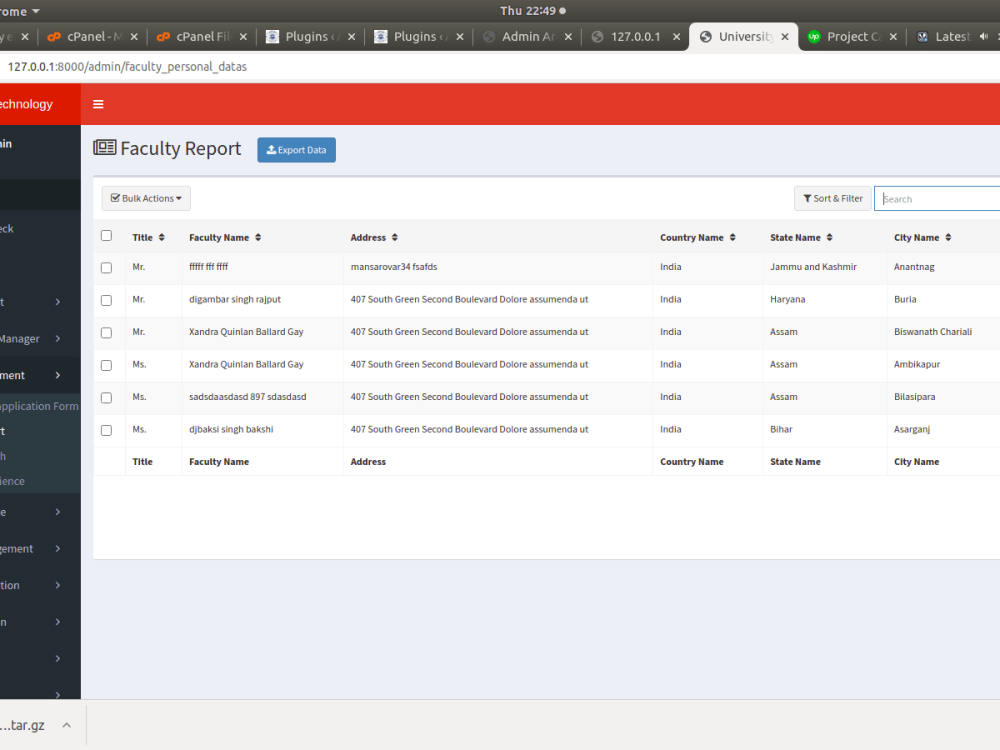Select the checkbox for digambar singh rajput row
The height and width of the screenshot is (750, 1000).
pyautogui.click(x=106, y=299)
